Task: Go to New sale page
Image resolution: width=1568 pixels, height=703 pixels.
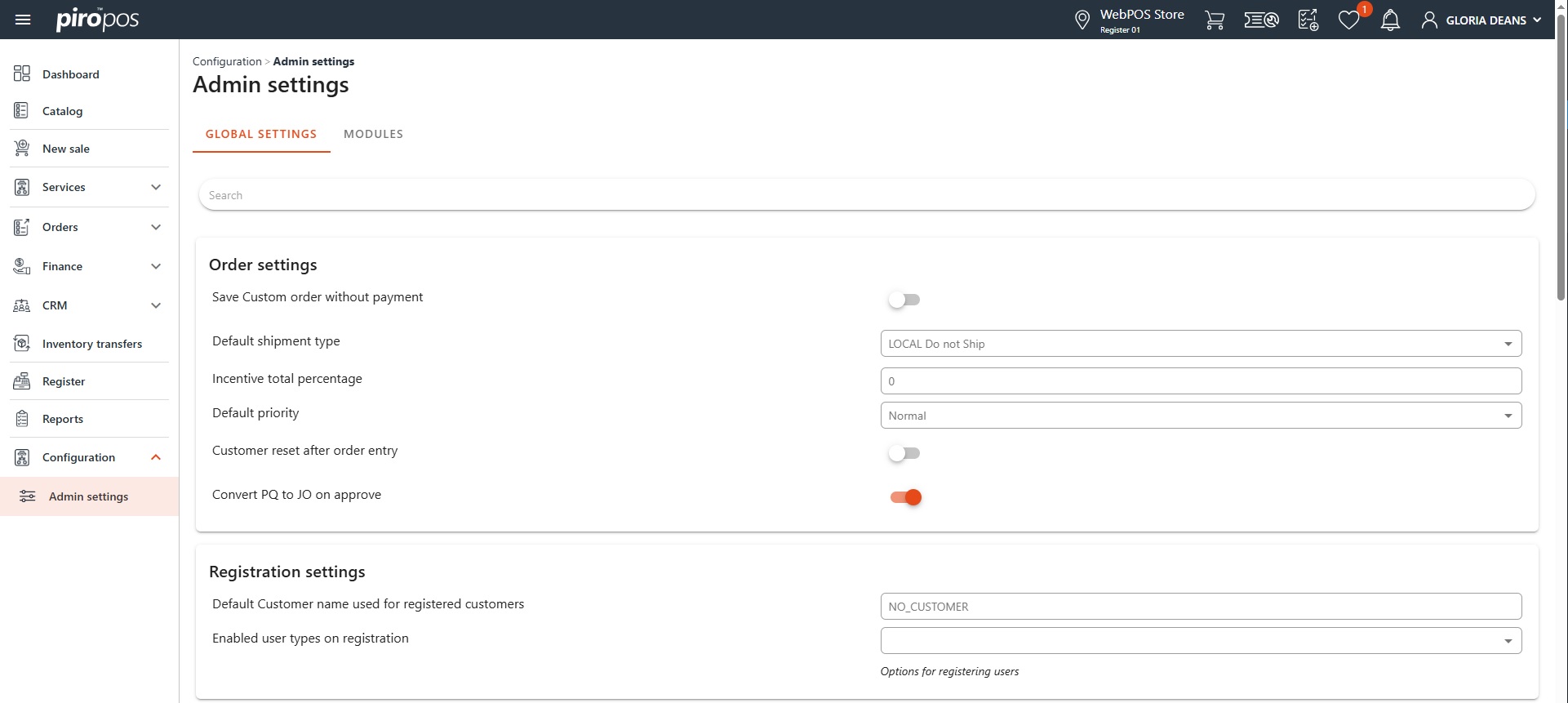Action: click(65, 149)
